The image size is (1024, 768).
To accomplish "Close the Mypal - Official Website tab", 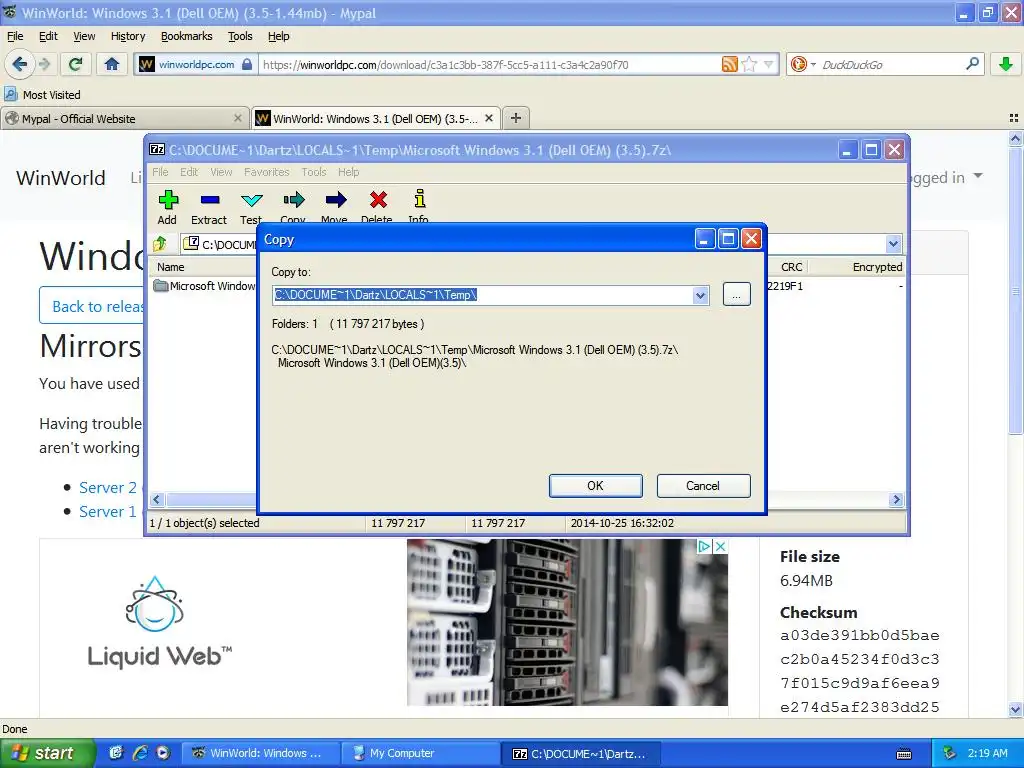I will [238, 118].
